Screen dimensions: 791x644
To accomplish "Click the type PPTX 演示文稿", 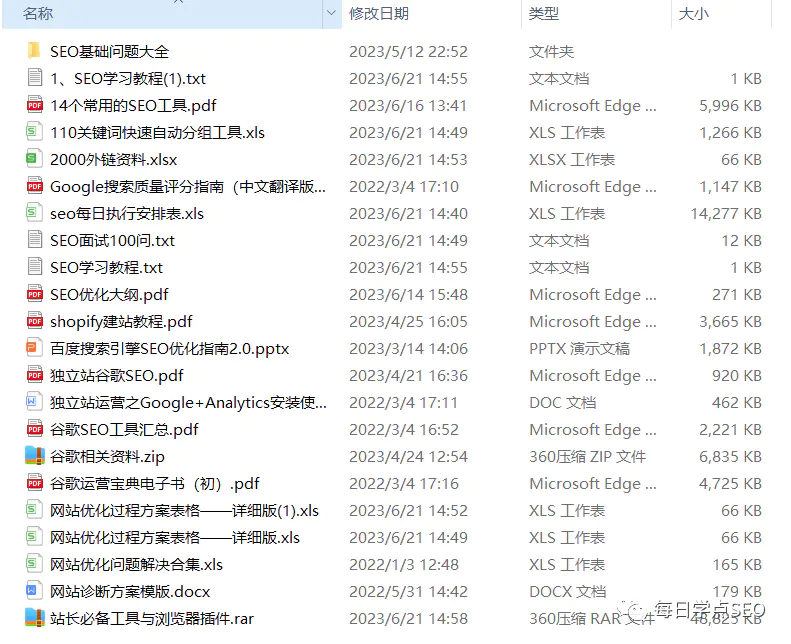I will [x=580, y=349].
